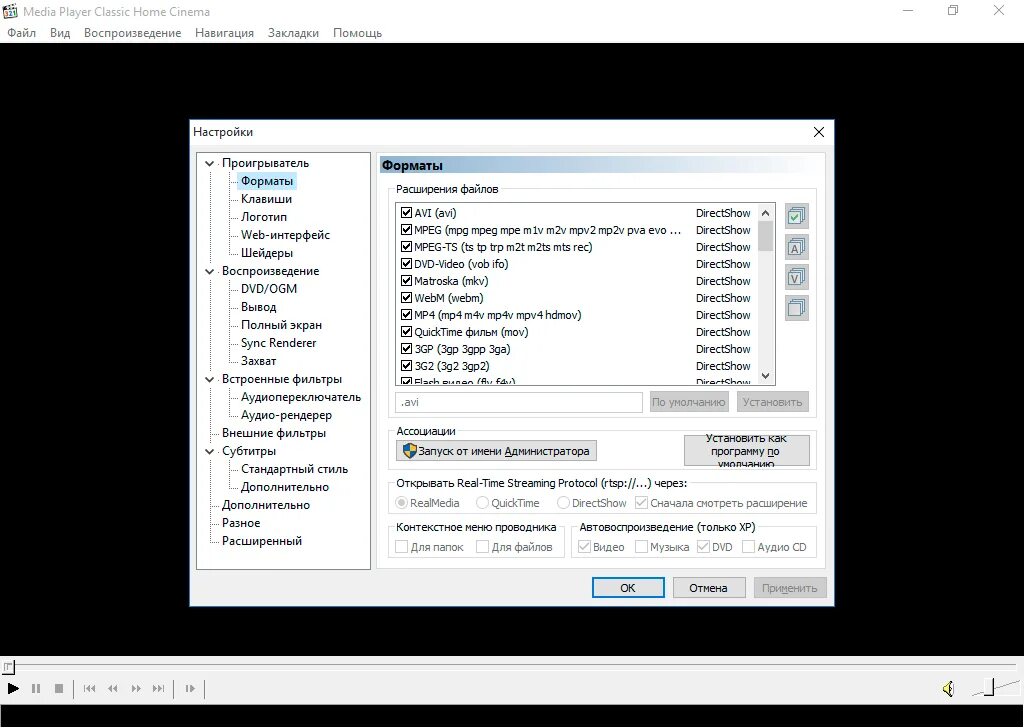The height and width of the screenshot is (728, 1024).
Task: Toggle the MP4 format checkbox
Action: [x=406, y=315]
